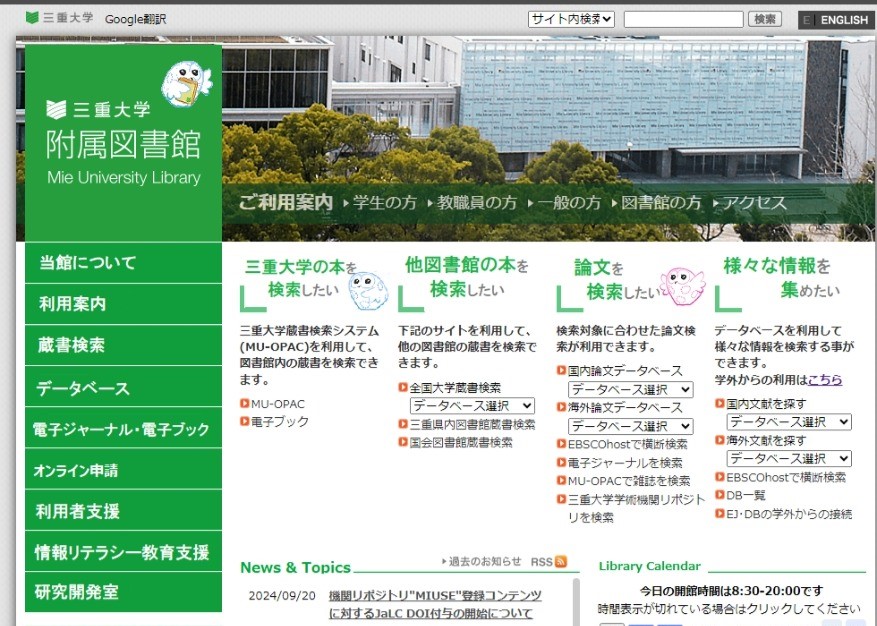The image size is (877, 626).
Task: Expand データベース選択 under 全国大学蔵書検索
Action: (472, 406)
